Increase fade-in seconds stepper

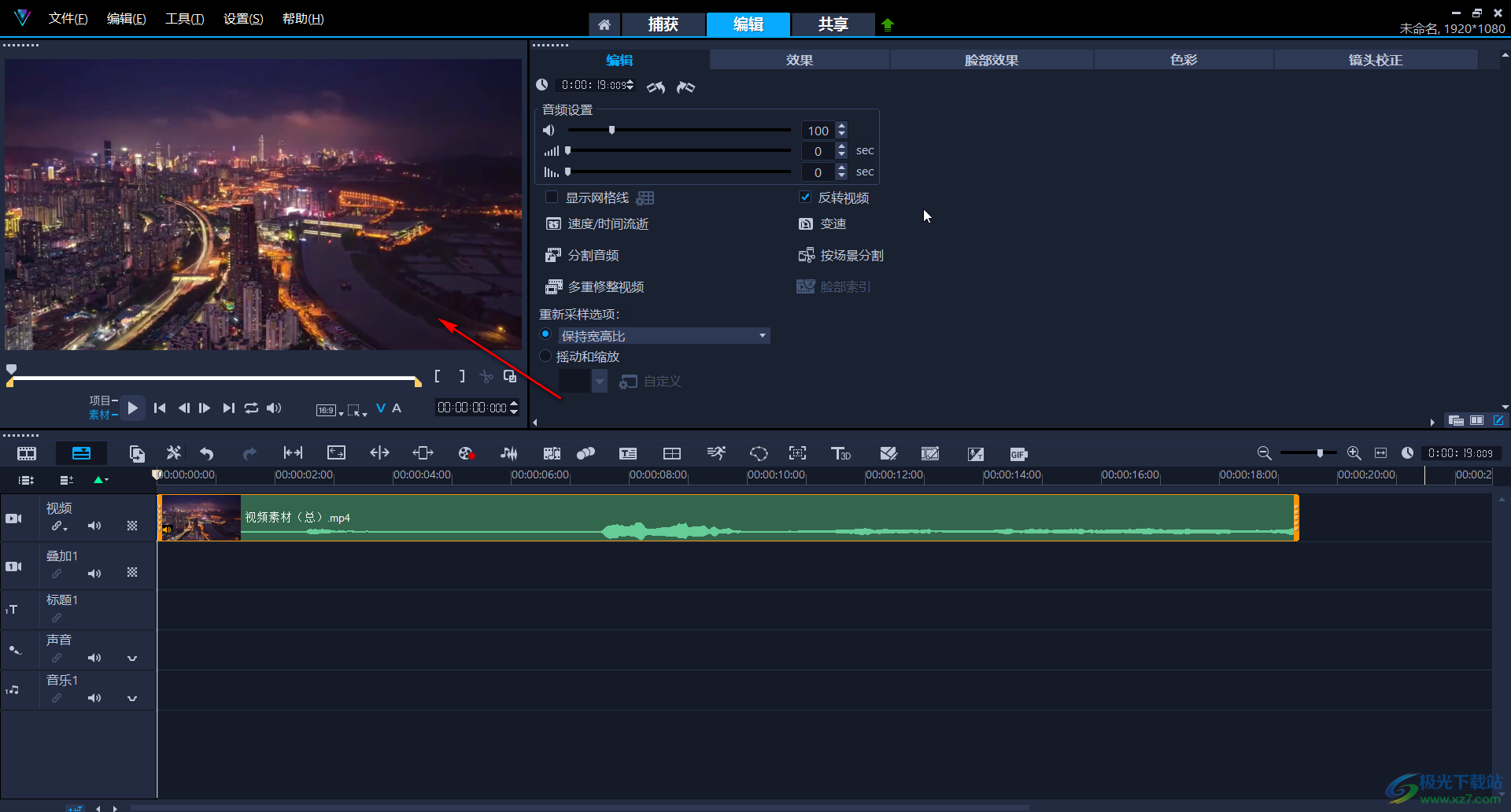(x=841, y=146)
